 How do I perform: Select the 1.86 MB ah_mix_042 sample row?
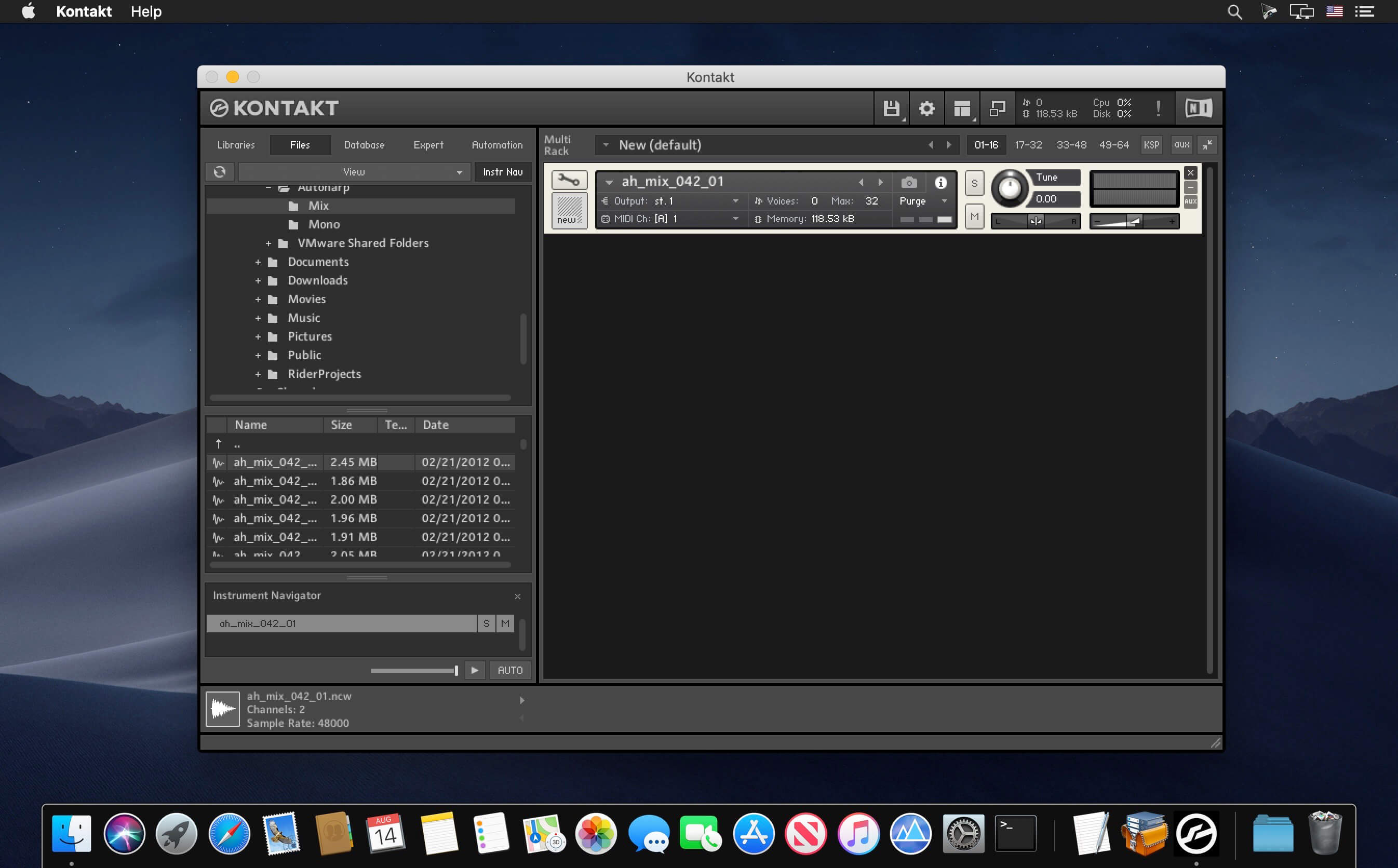(360, 481)
